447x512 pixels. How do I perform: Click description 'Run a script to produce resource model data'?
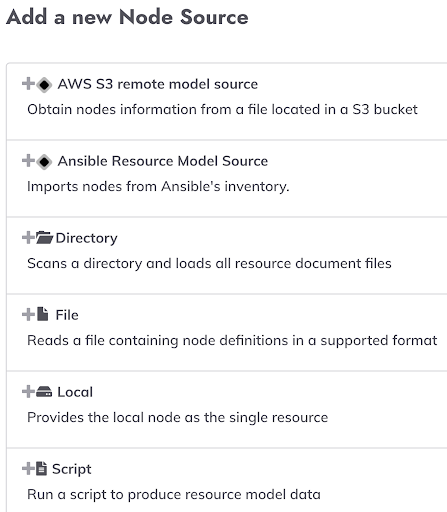click(x=174, y=495)
